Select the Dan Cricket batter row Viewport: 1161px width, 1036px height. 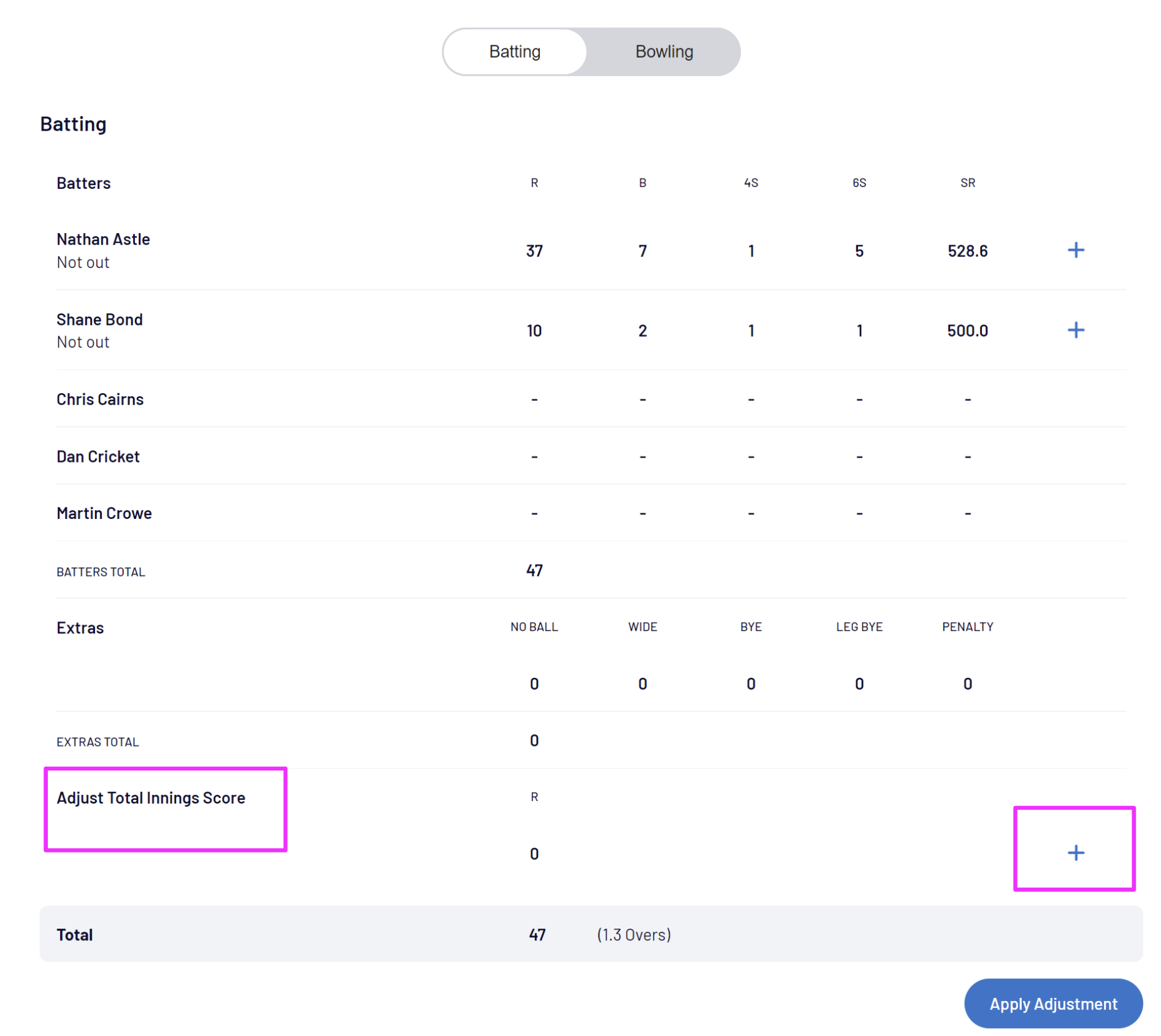[98, 456]
